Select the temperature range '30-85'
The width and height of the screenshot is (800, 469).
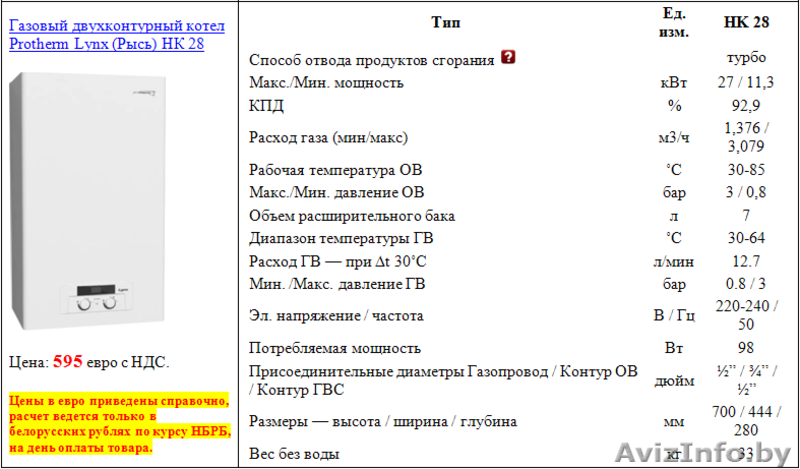click(x=746, y=170)
